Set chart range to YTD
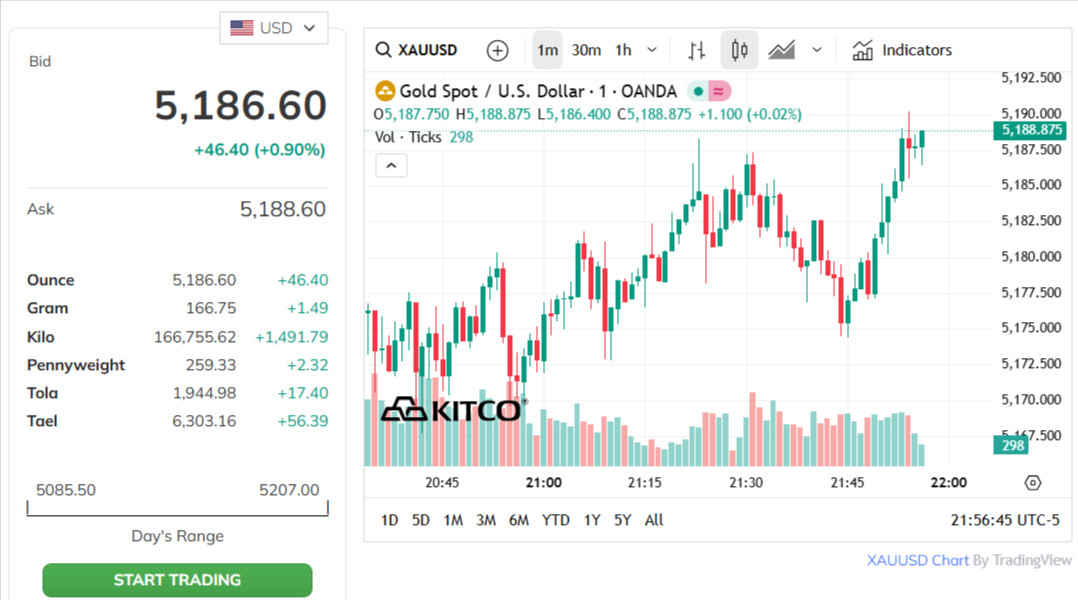This screenshot has width=1078, height=600. tap(556, 520)
